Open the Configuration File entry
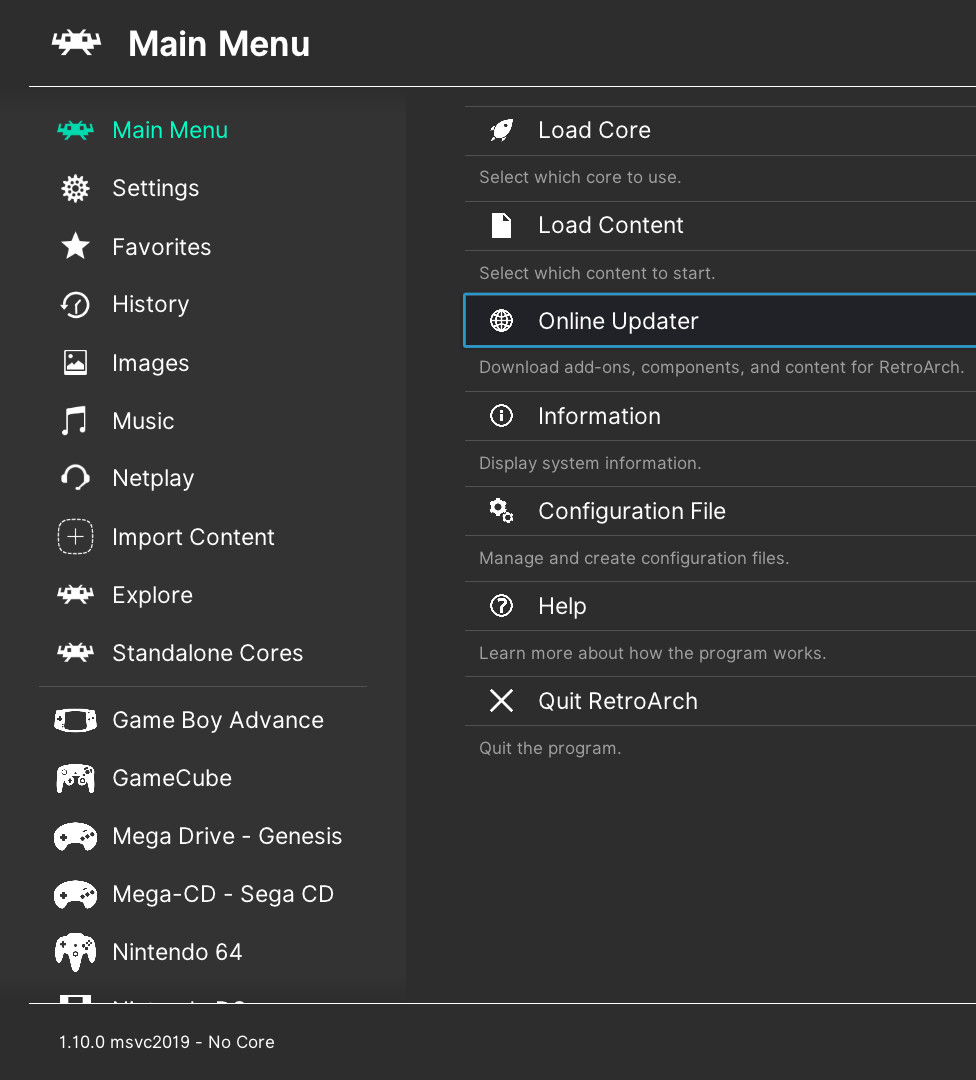Image resolution: width=976 pixels, height=1080 pixels. click(x=720, y=511)
